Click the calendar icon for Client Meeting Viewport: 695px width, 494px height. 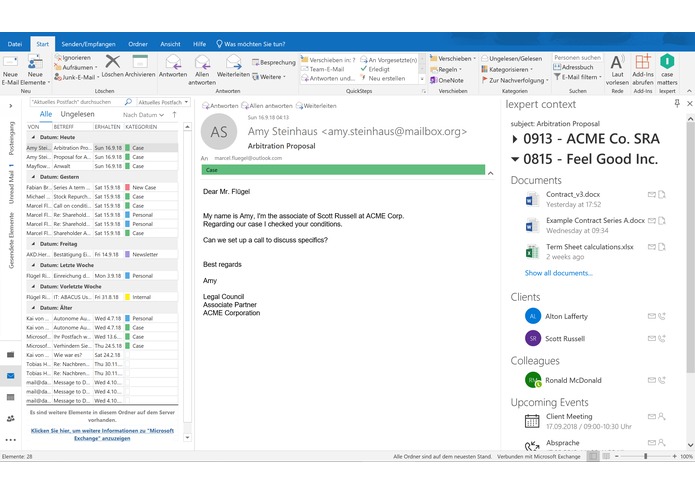pyautogui.click(x=532, y=421)
